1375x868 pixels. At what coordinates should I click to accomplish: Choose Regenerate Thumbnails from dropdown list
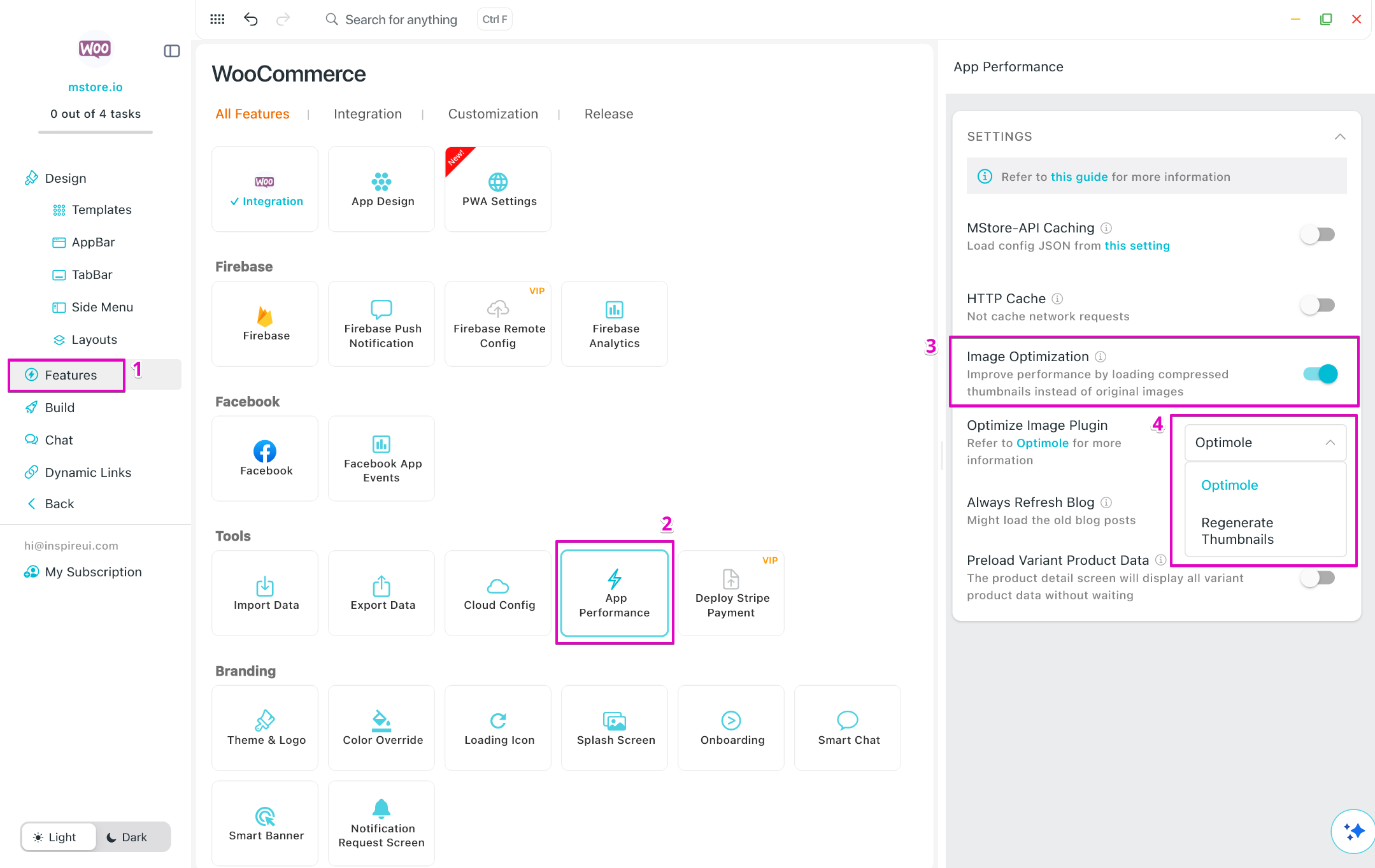1237,530
